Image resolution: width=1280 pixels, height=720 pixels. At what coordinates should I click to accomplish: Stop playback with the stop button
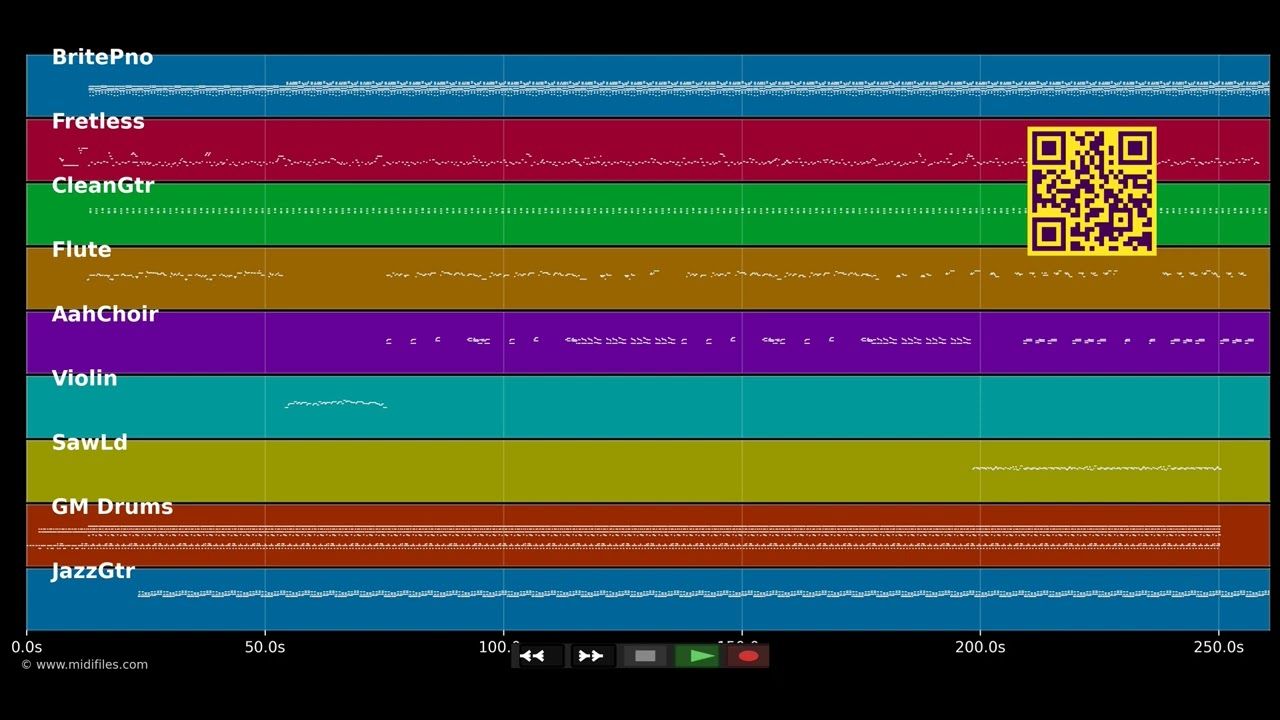pos(645,656)
